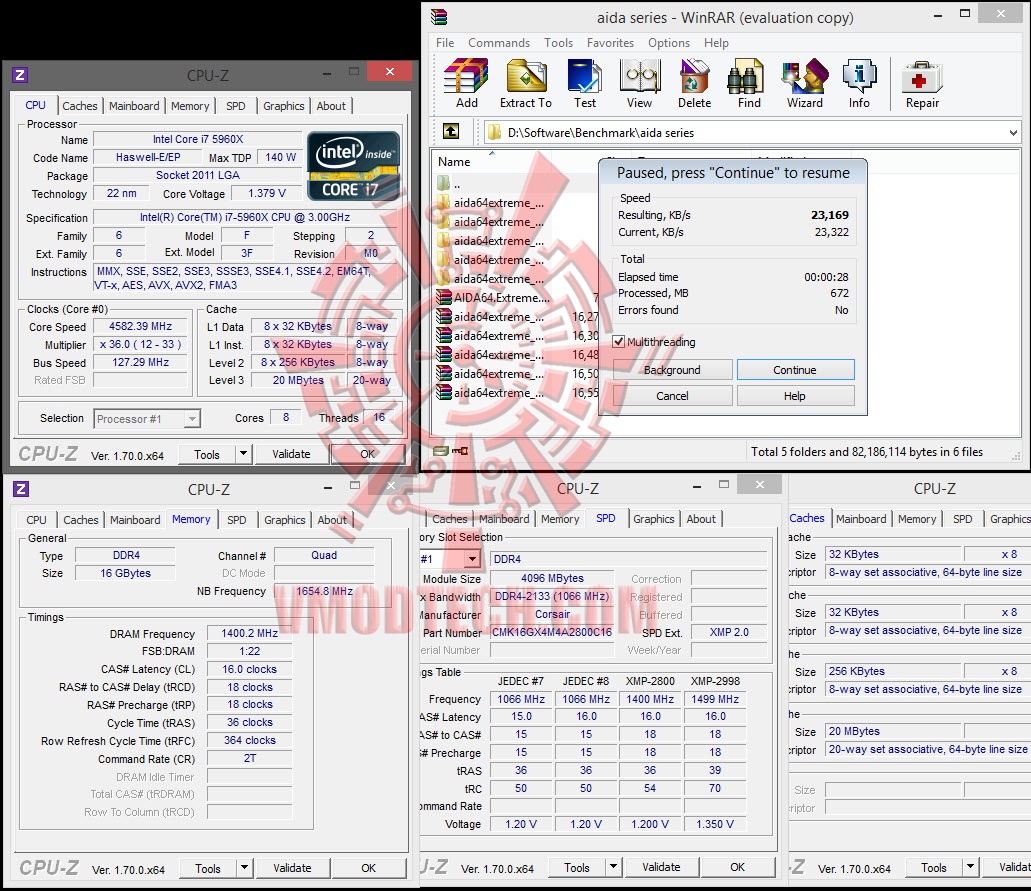Screen dimensions: 1031x891
Task: Click Validate in top CPU-Z CPU window
Action: 291,454
